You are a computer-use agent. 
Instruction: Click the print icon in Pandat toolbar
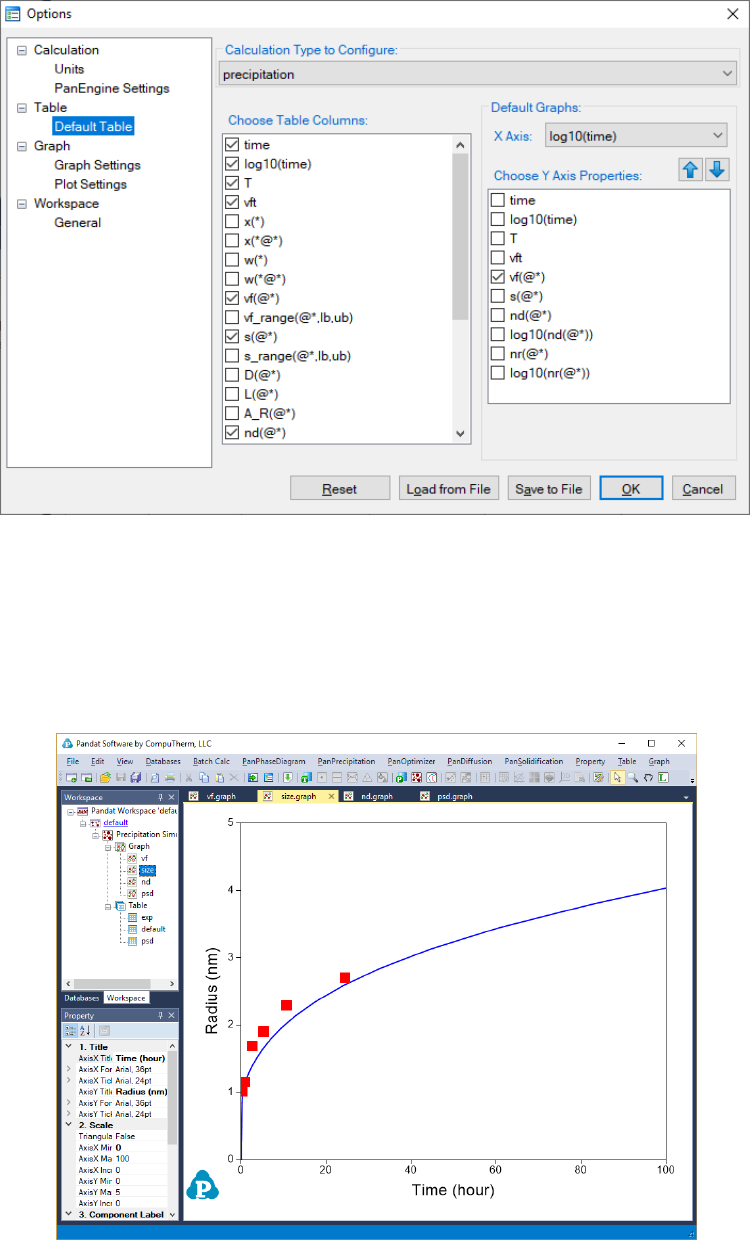(170, 777)
